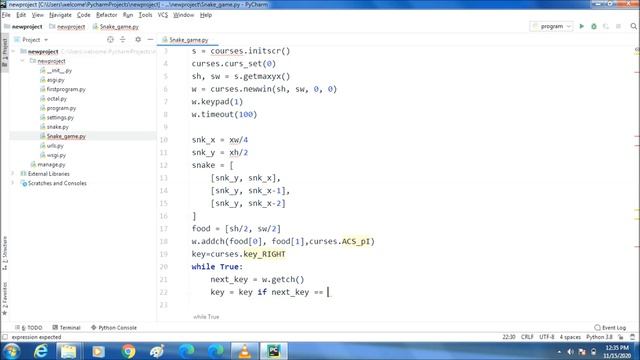Open the Code menu

[84, 15]
